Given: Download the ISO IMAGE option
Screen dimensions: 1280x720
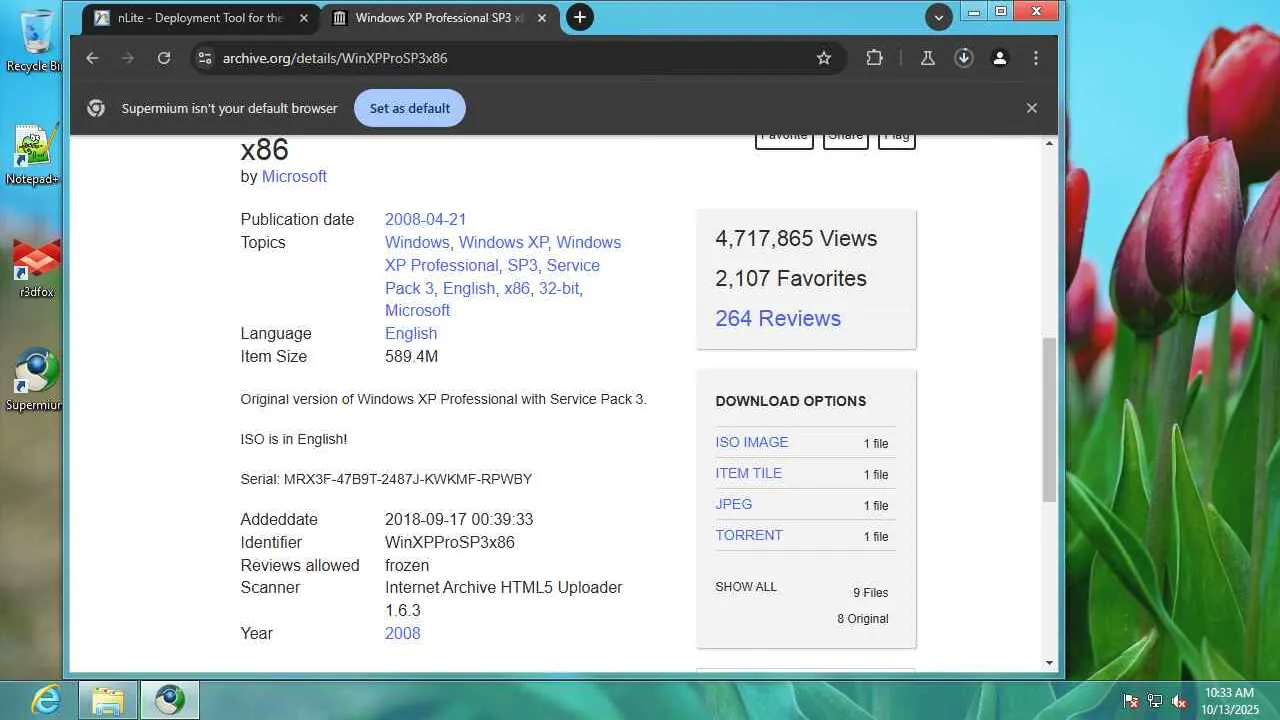Looking at the screenshot, I should click(x=752, y=442).
